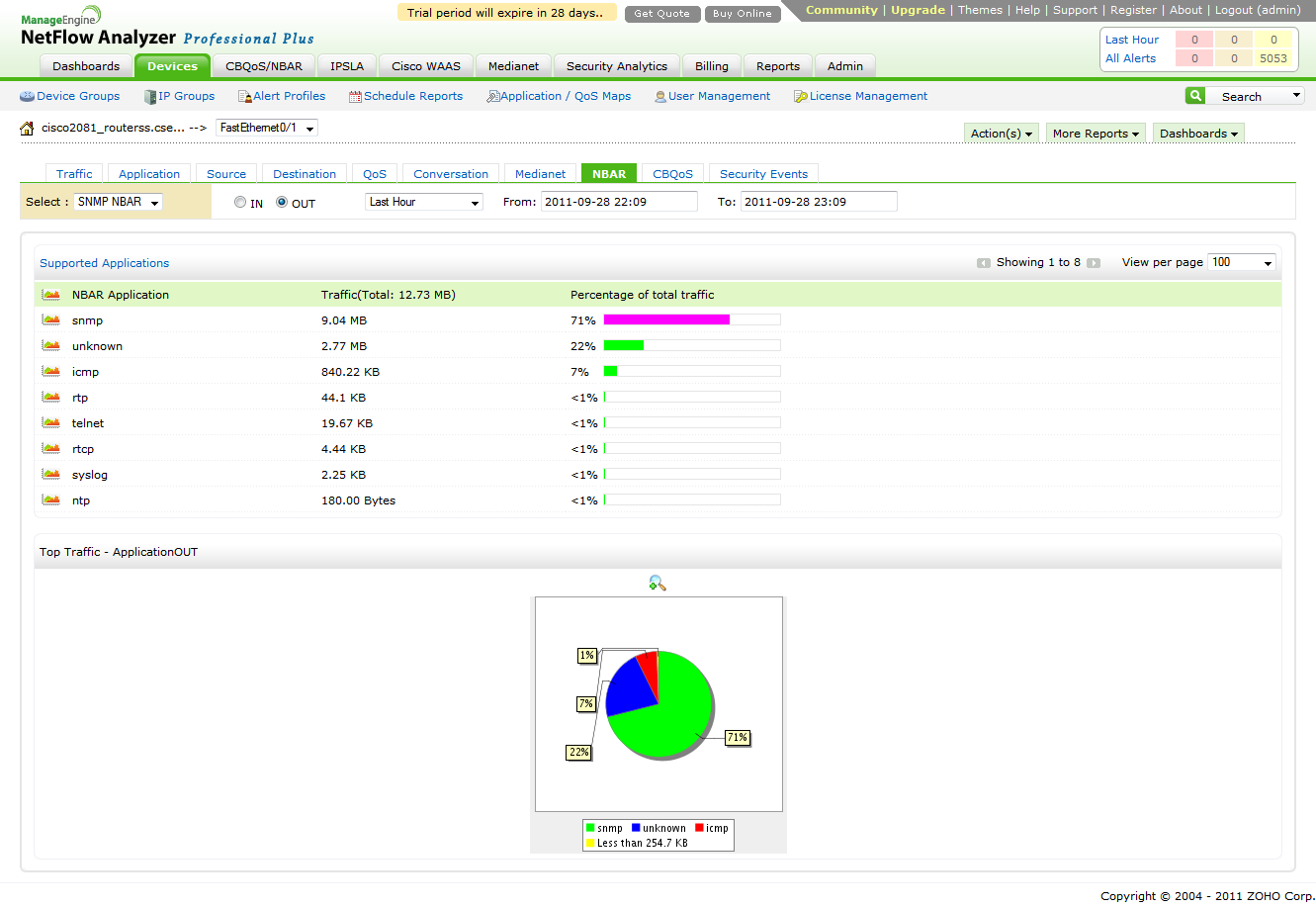
Task: Open the graph icon for the snmp row
Action: click(x=51, y=320)
